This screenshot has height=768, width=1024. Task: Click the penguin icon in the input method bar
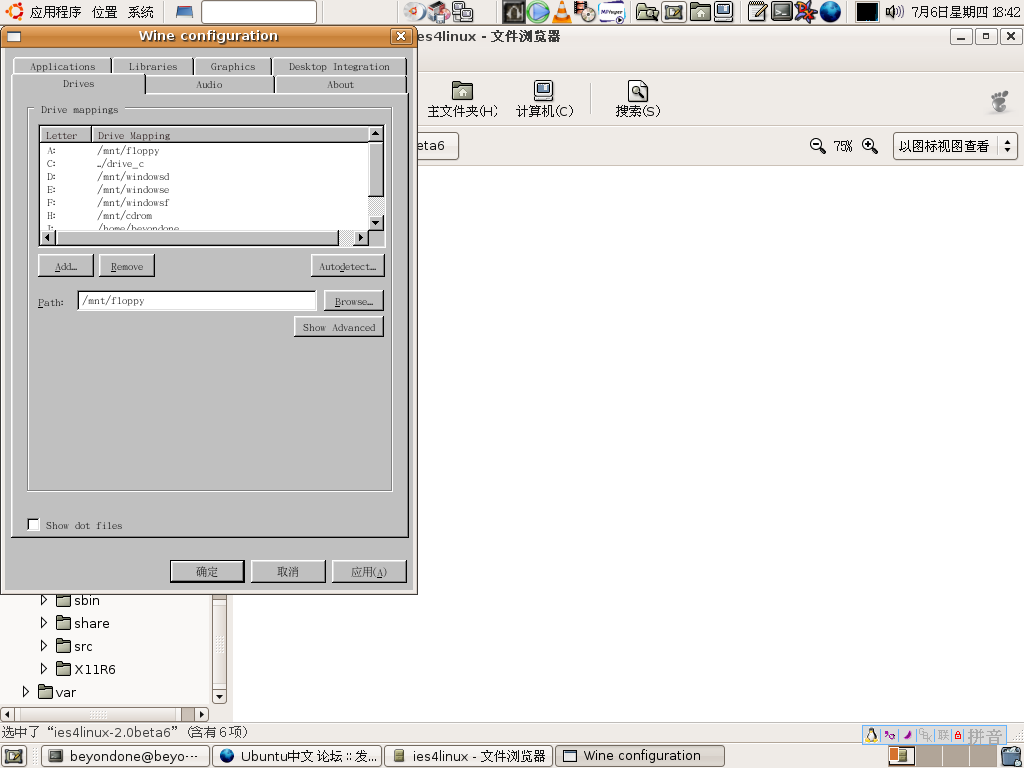tap(871, 735)
